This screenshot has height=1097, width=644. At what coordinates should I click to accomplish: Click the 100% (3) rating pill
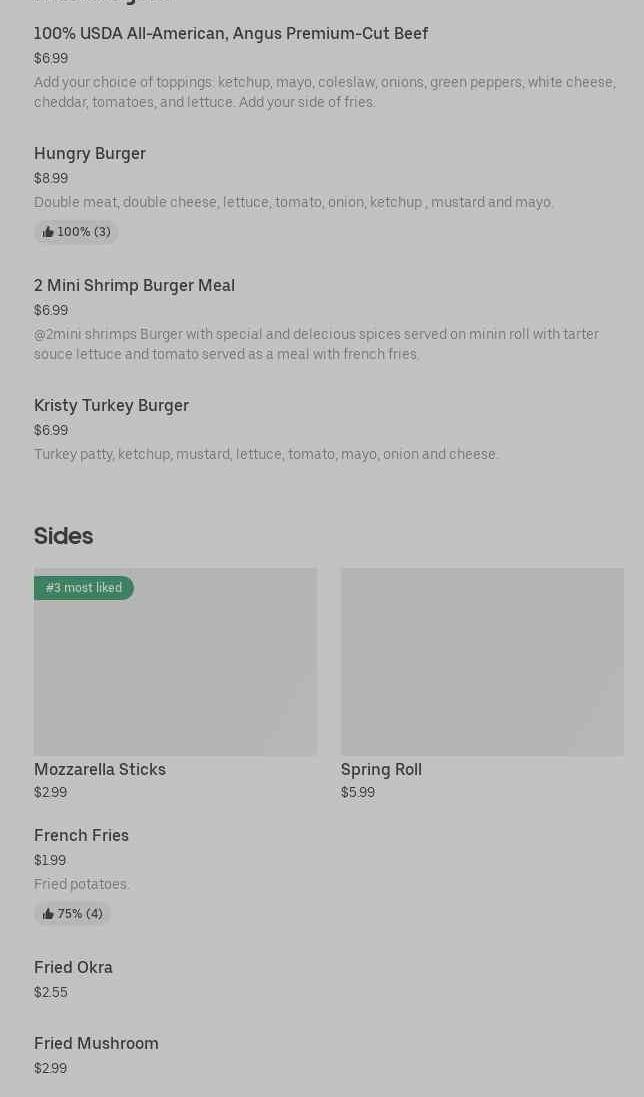pyautogui.click(x=77, y=232)
